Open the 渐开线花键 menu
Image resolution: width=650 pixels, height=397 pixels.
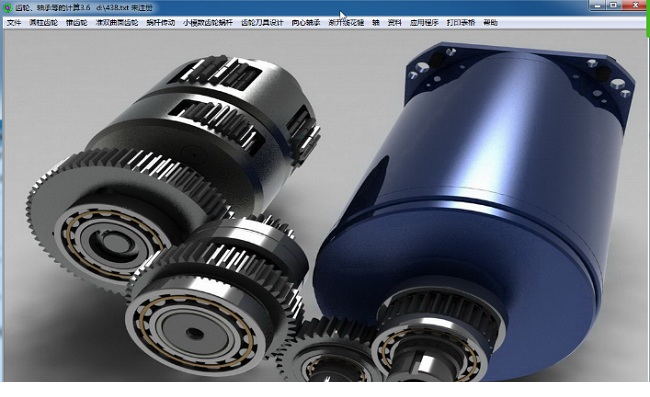pos(346,23)
